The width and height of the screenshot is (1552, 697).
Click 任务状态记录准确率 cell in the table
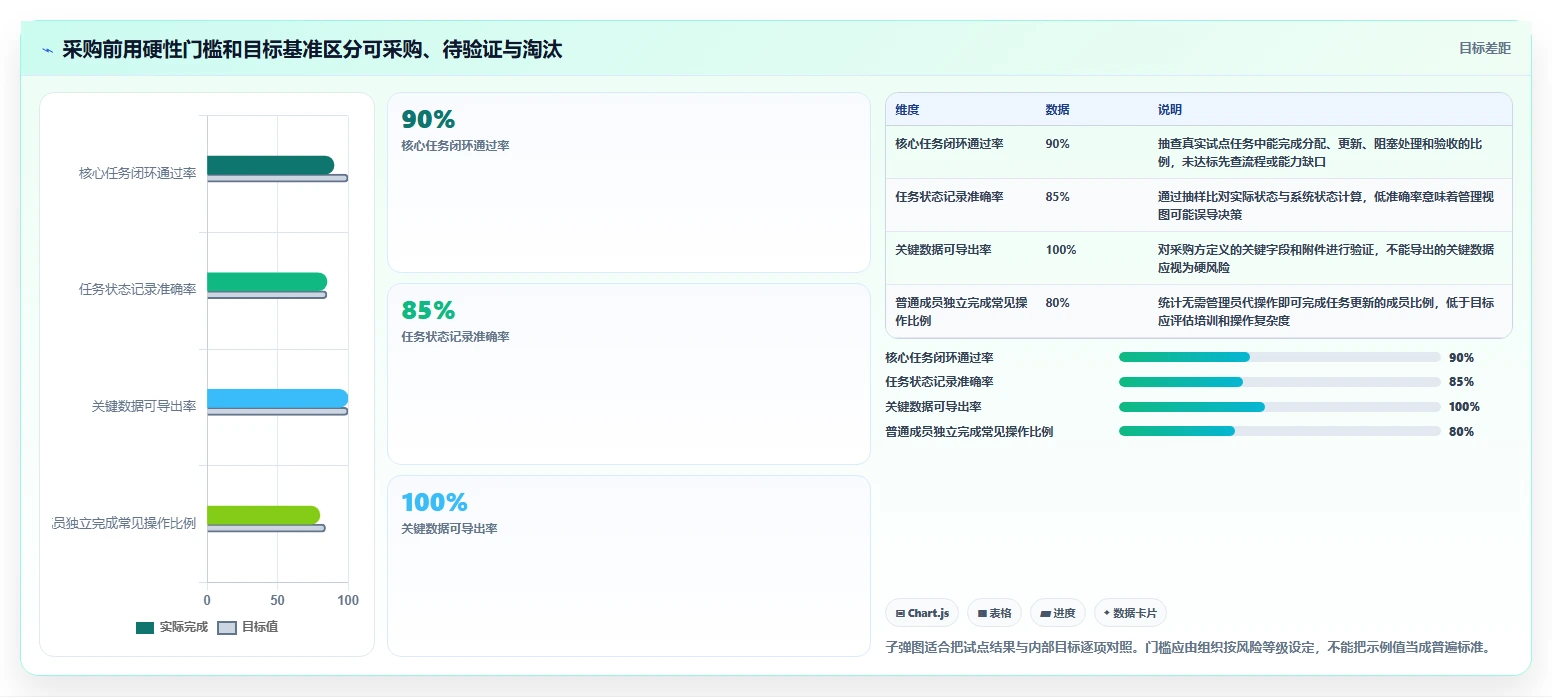(x=949, y=197)
